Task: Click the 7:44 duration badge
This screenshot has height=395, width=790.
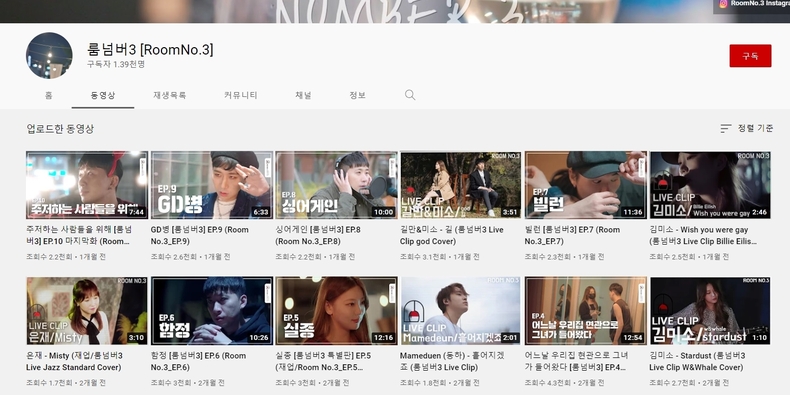Action: click(137, 212)
